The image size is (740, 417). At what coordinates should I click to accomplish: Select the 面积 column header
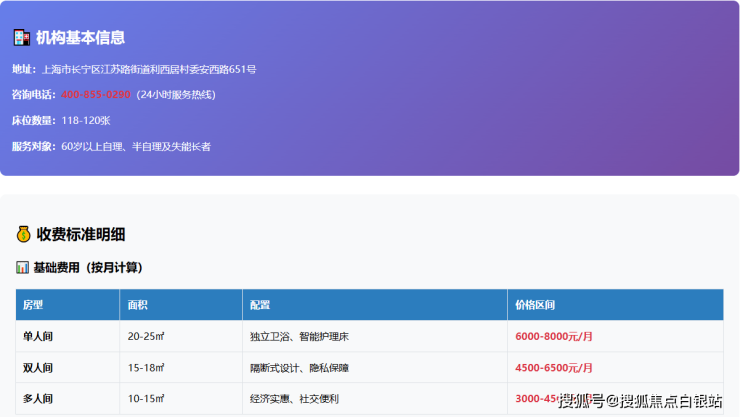[138, 305]
